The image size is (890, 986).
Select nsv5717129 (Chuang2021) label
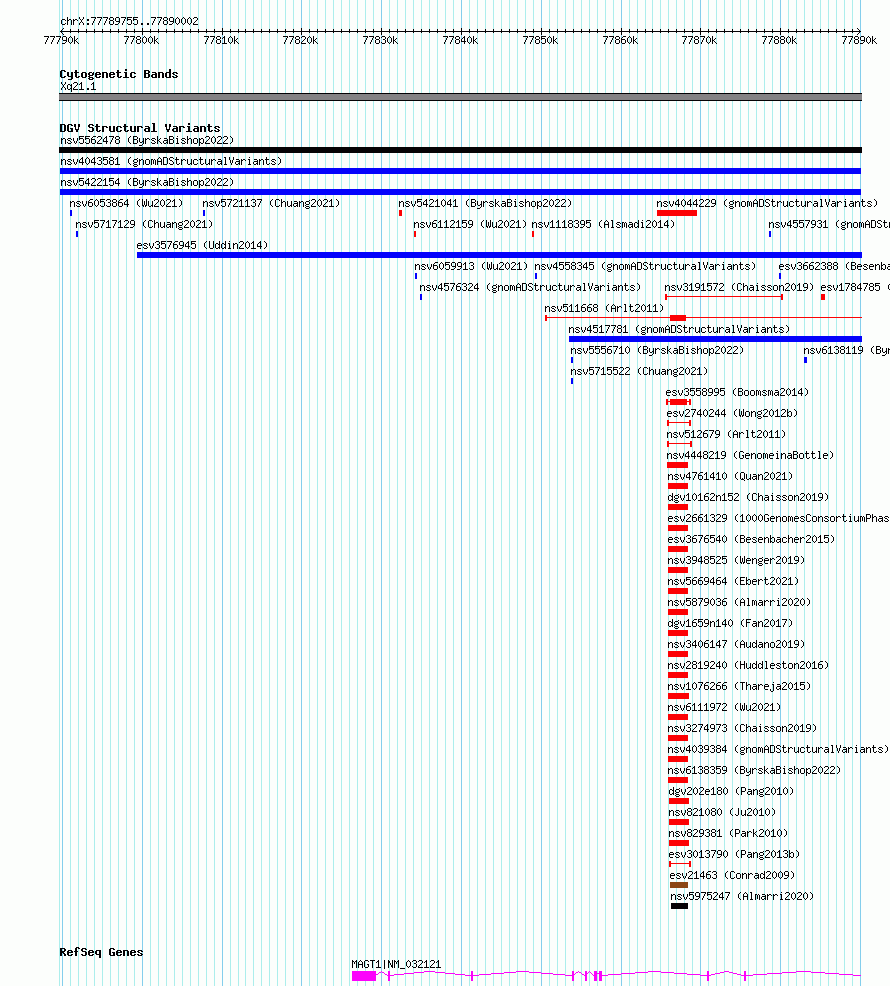(x=144, y=224)
